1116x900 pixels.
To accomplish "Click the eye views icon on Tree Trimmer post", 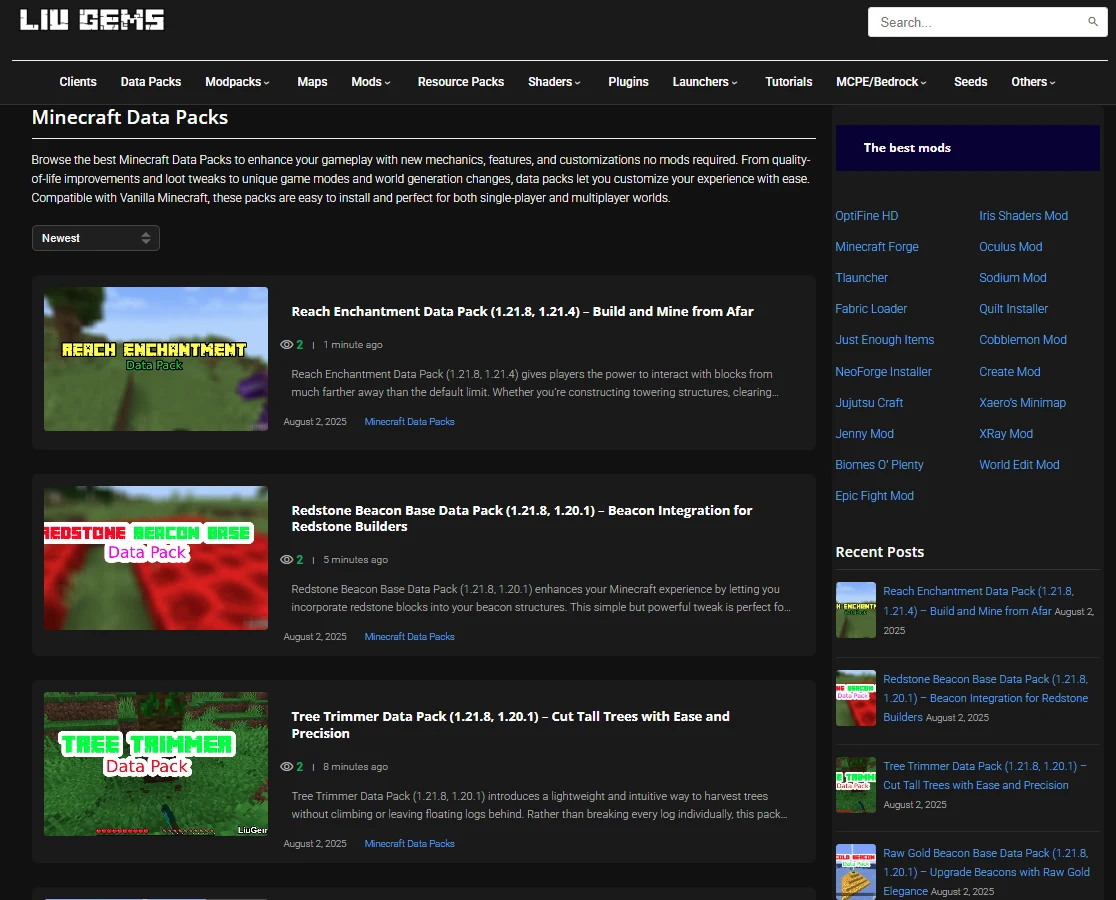I will click(287, 766).
